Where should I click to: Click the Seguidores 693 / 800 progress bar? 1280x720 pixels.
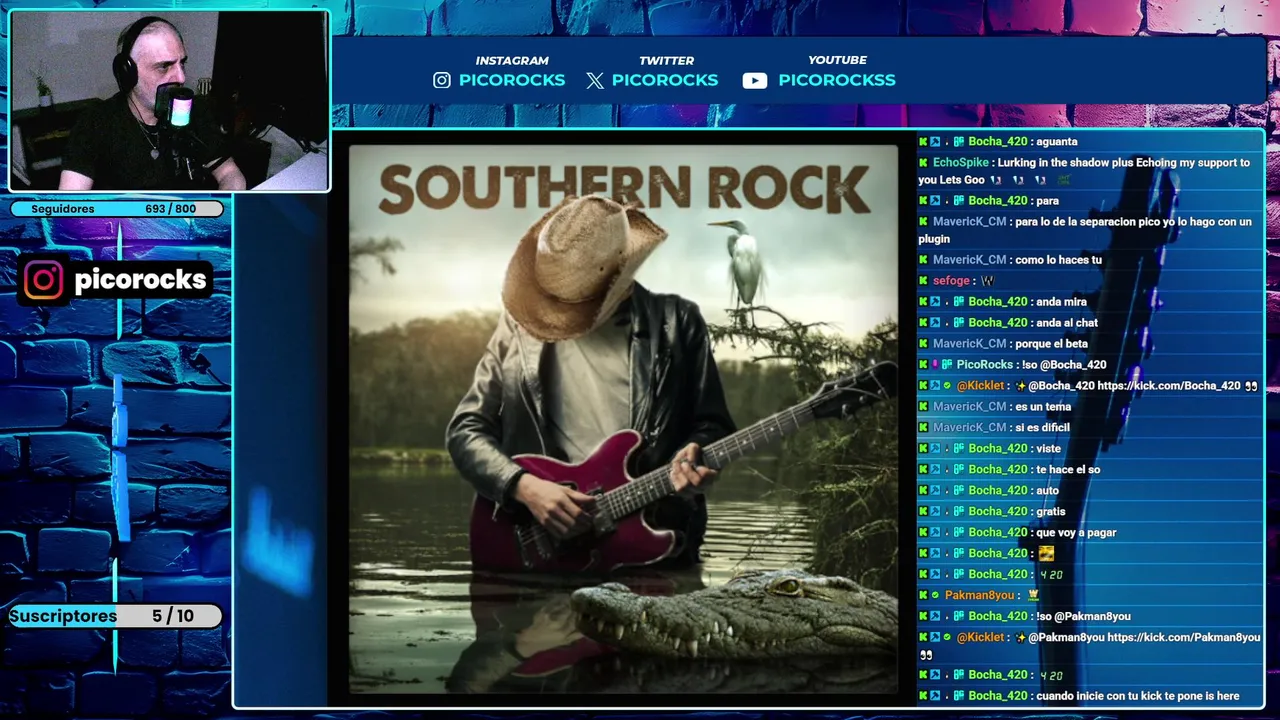pos(117,209)
